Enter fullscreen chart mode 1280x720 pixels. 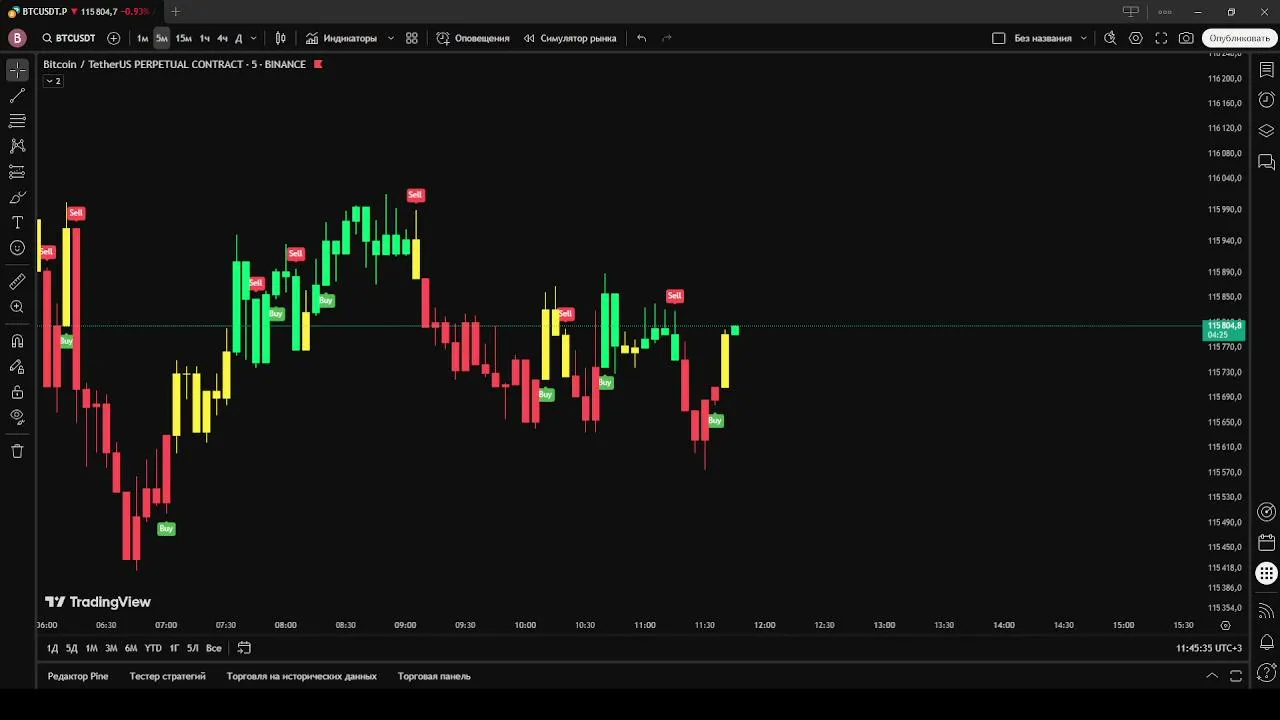pos(1161,38)
